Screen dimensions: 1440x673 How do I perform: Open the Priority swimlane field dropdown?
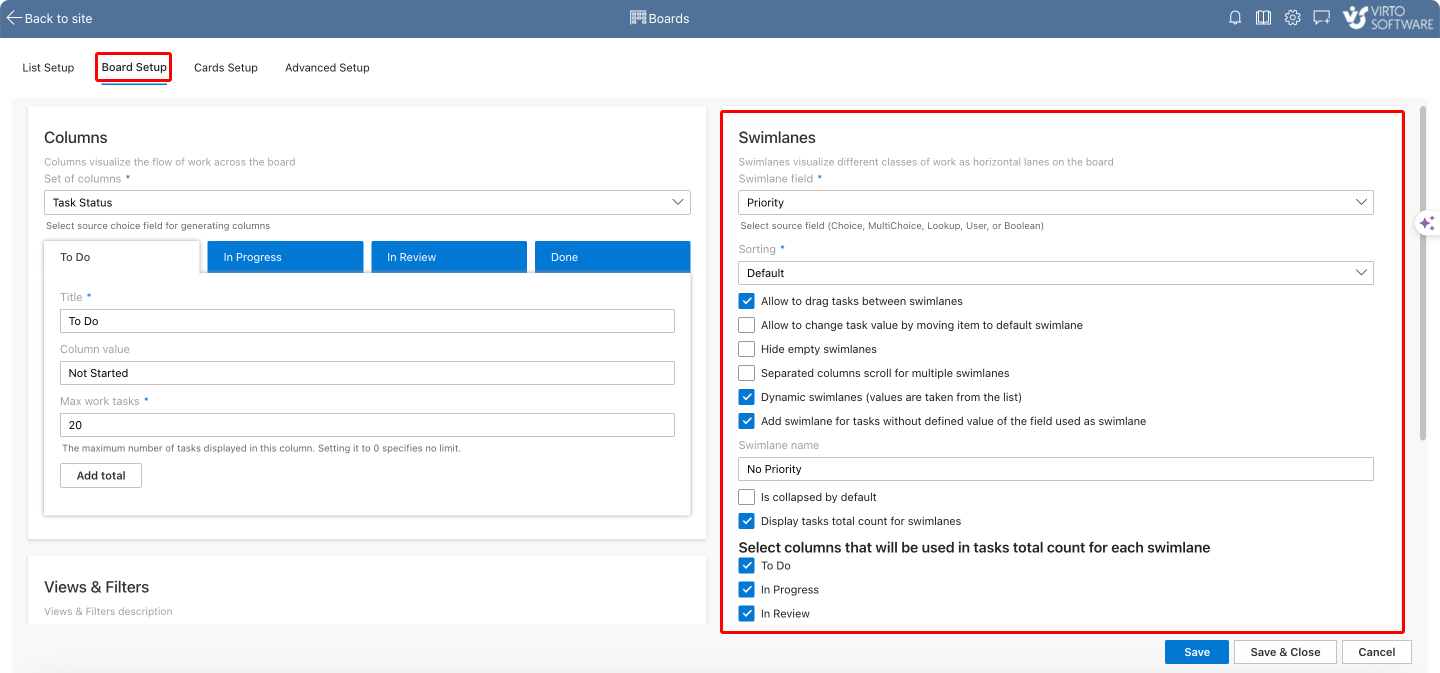click(1056, 202)
